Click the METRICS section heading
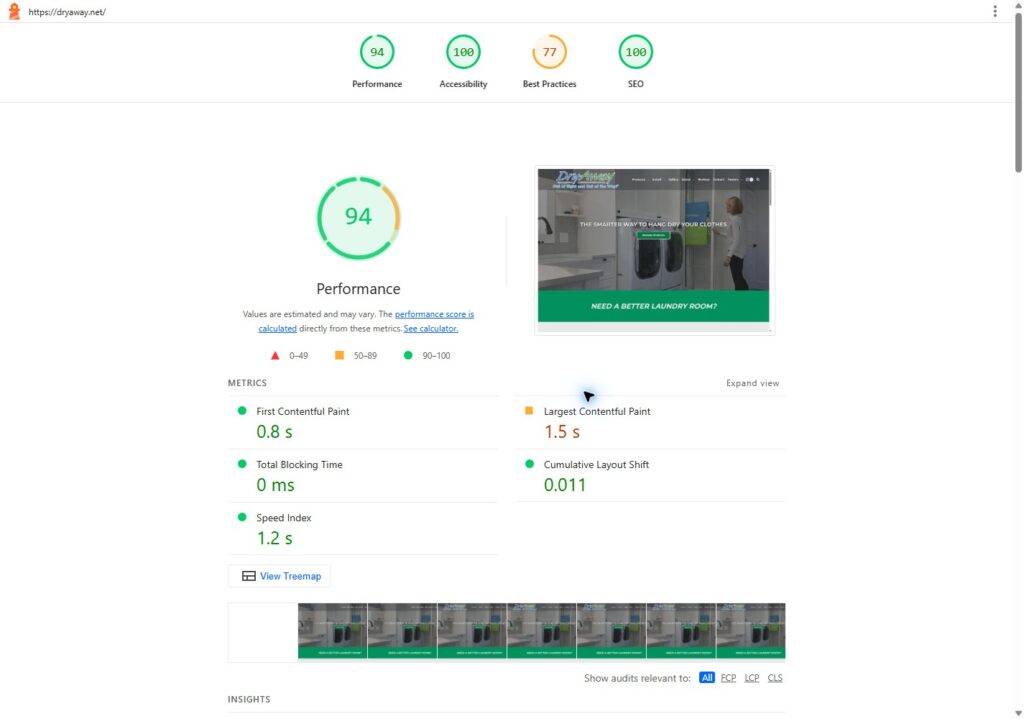Image resolution: width=1024 pixels, height=719 pixels. tap(247, 383)
